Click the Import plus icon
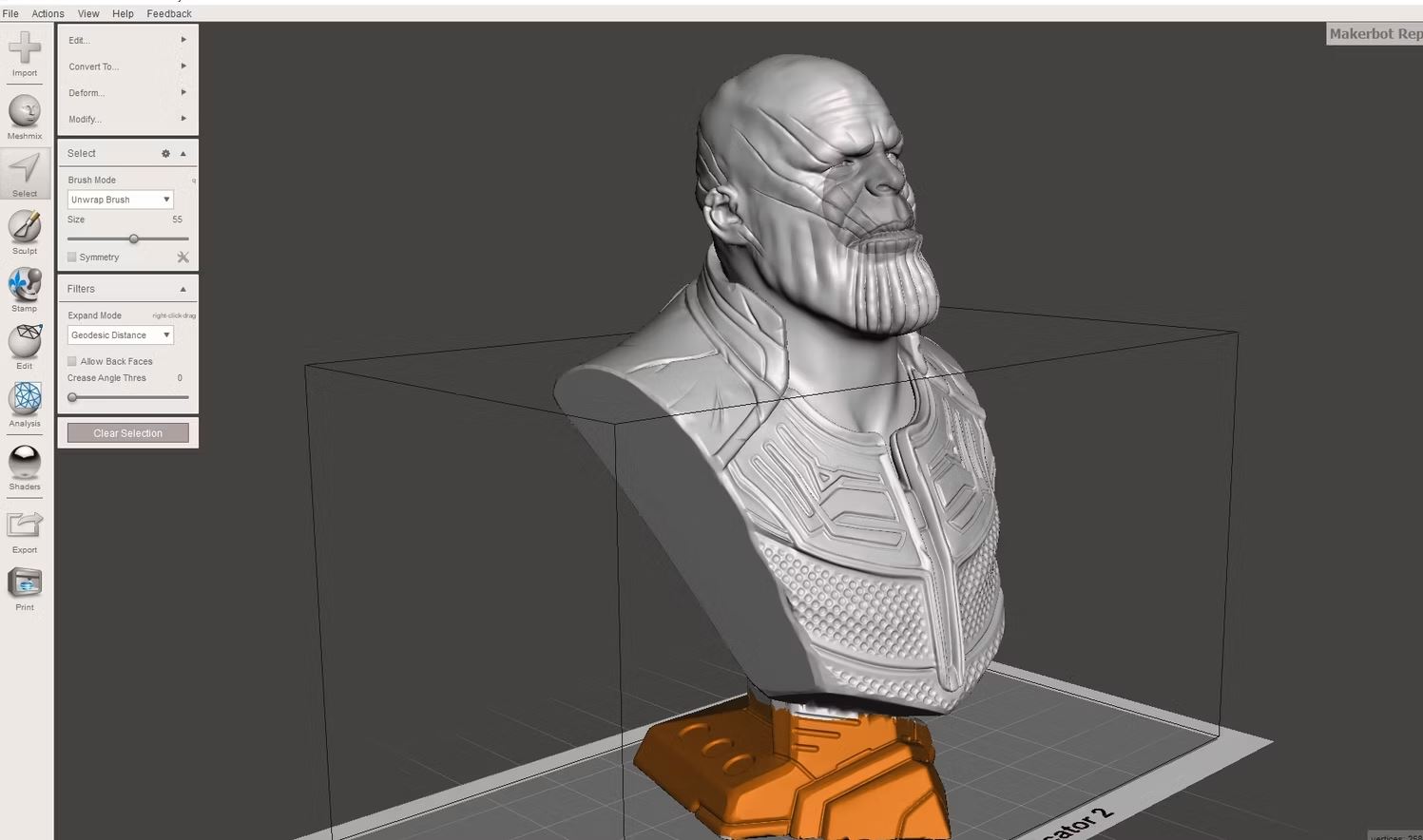Screen dimensions: 1423x840 point(25,47)
